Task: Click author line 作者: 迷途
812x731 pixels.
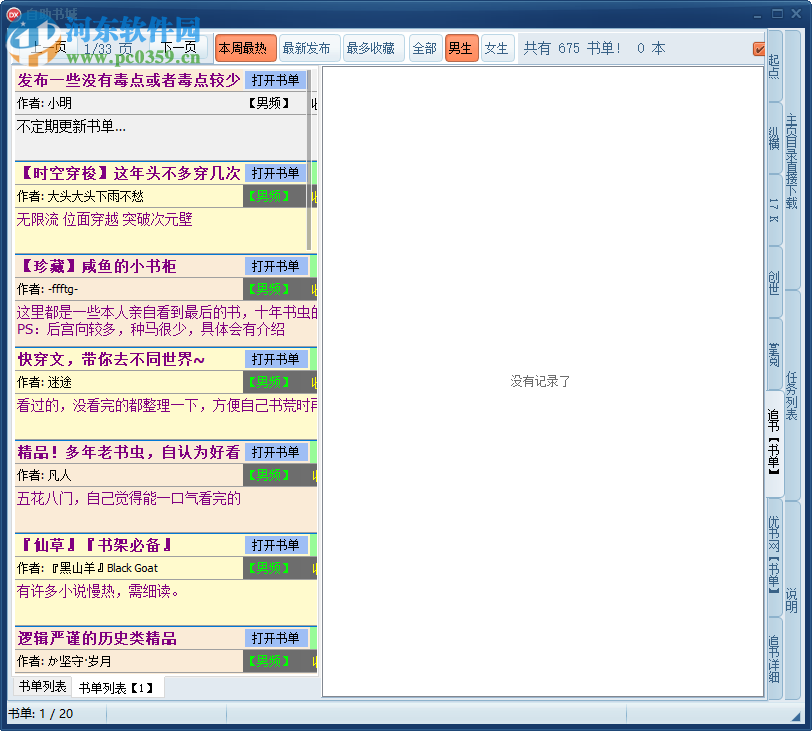Action: pyautogui.click(x=45, y=382)
